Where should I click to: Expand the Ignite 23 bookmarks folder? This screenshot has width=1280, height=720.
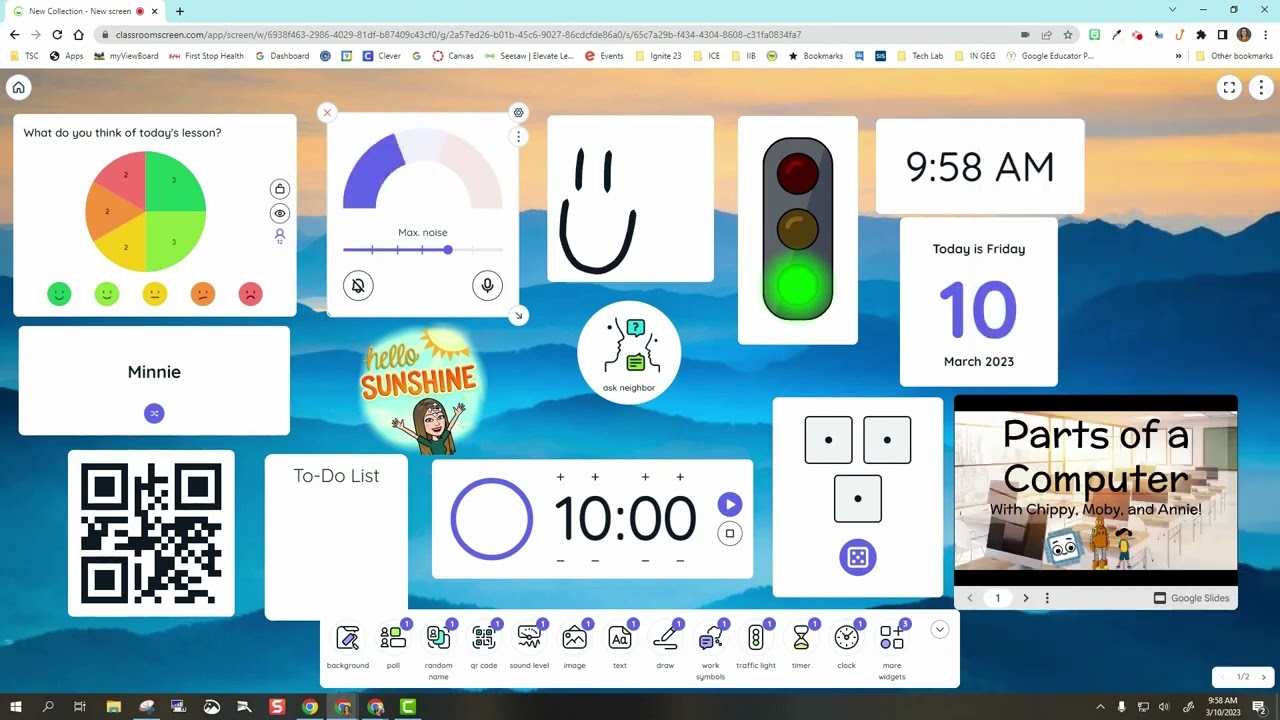click(x=658, y=56)
